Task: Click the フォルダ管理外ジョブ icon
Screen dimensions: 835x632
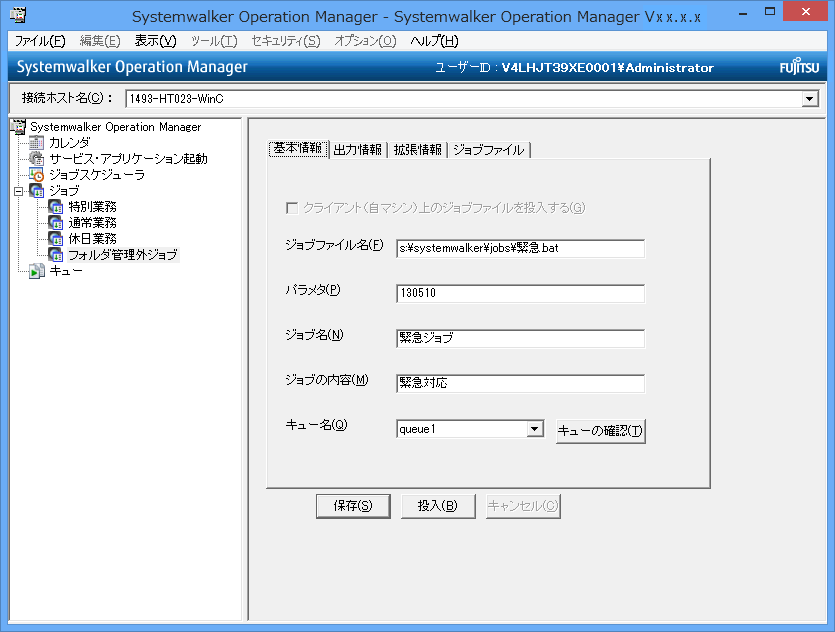Action: tap(56, 255)
